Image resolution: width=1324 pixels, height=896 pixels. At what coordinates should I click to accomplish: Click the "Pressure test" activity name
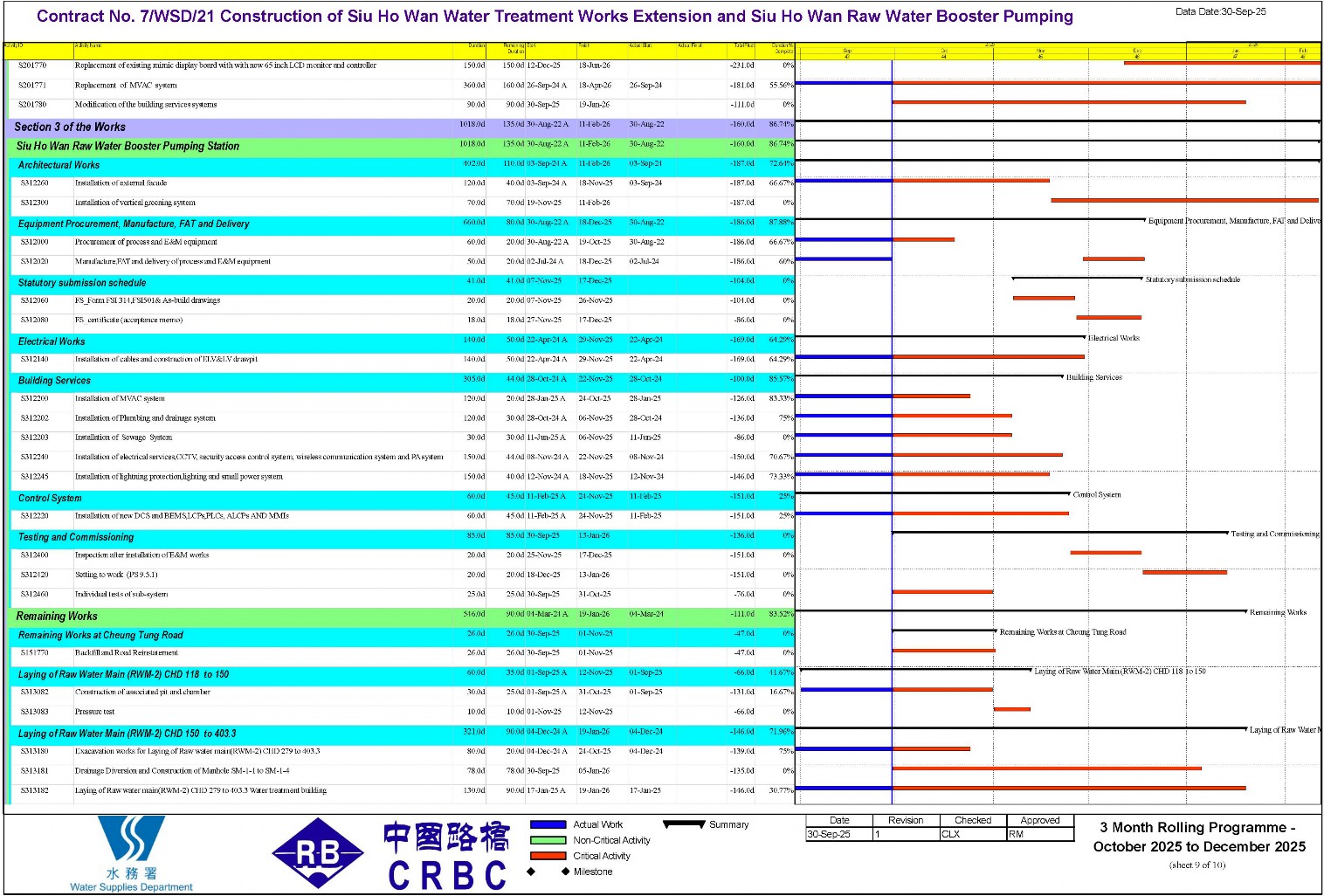[x=94, y=712]
